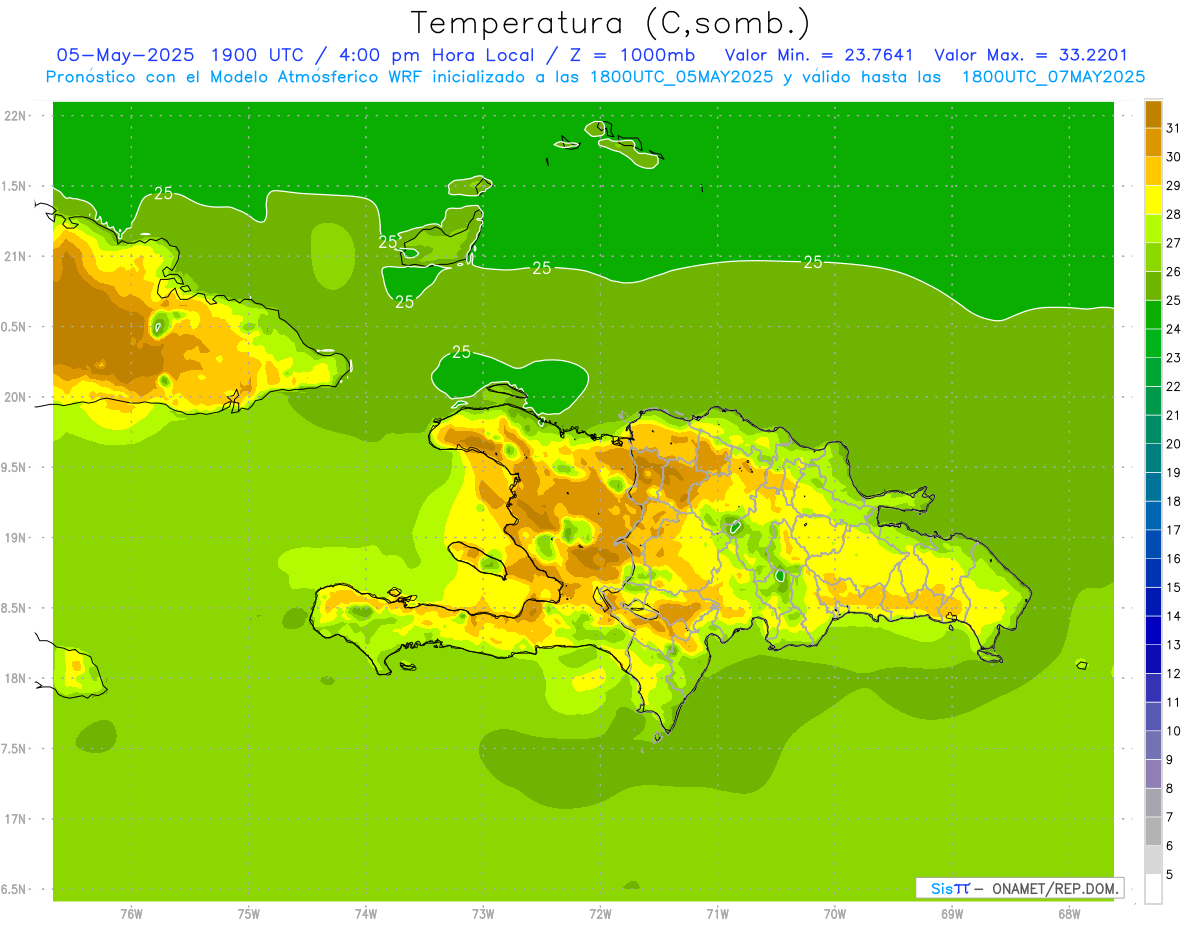Click the "69W" longitude axis label
1200x927 pixels.
[x=952, y=914]
